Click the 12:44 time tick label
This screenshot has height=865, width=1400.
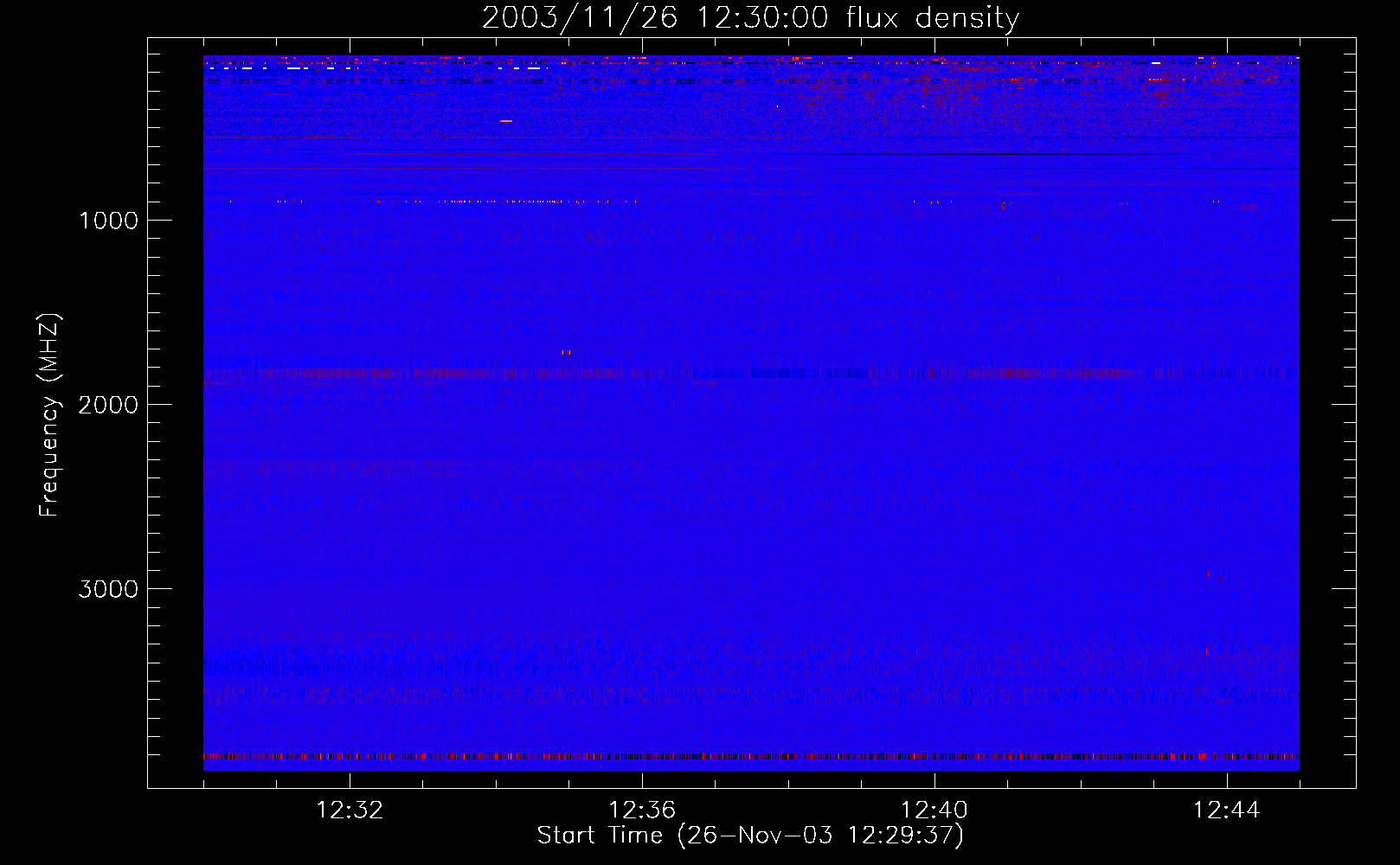1227,811
